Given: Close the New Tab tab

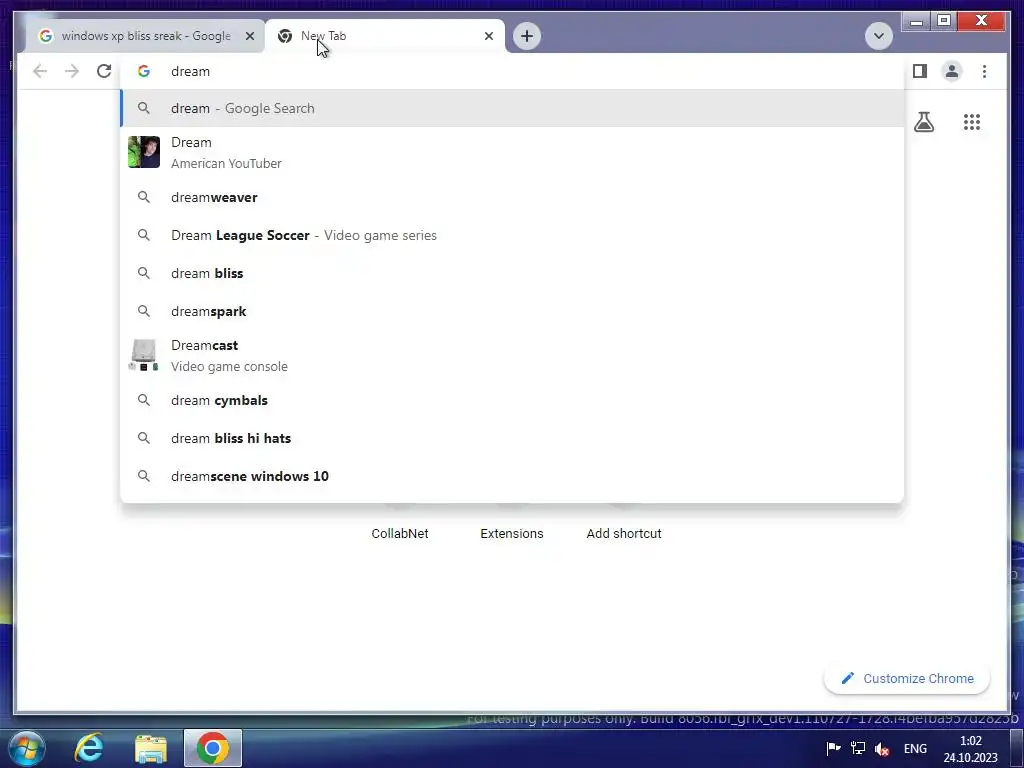Looking at the screenshot, I should 488,36.
